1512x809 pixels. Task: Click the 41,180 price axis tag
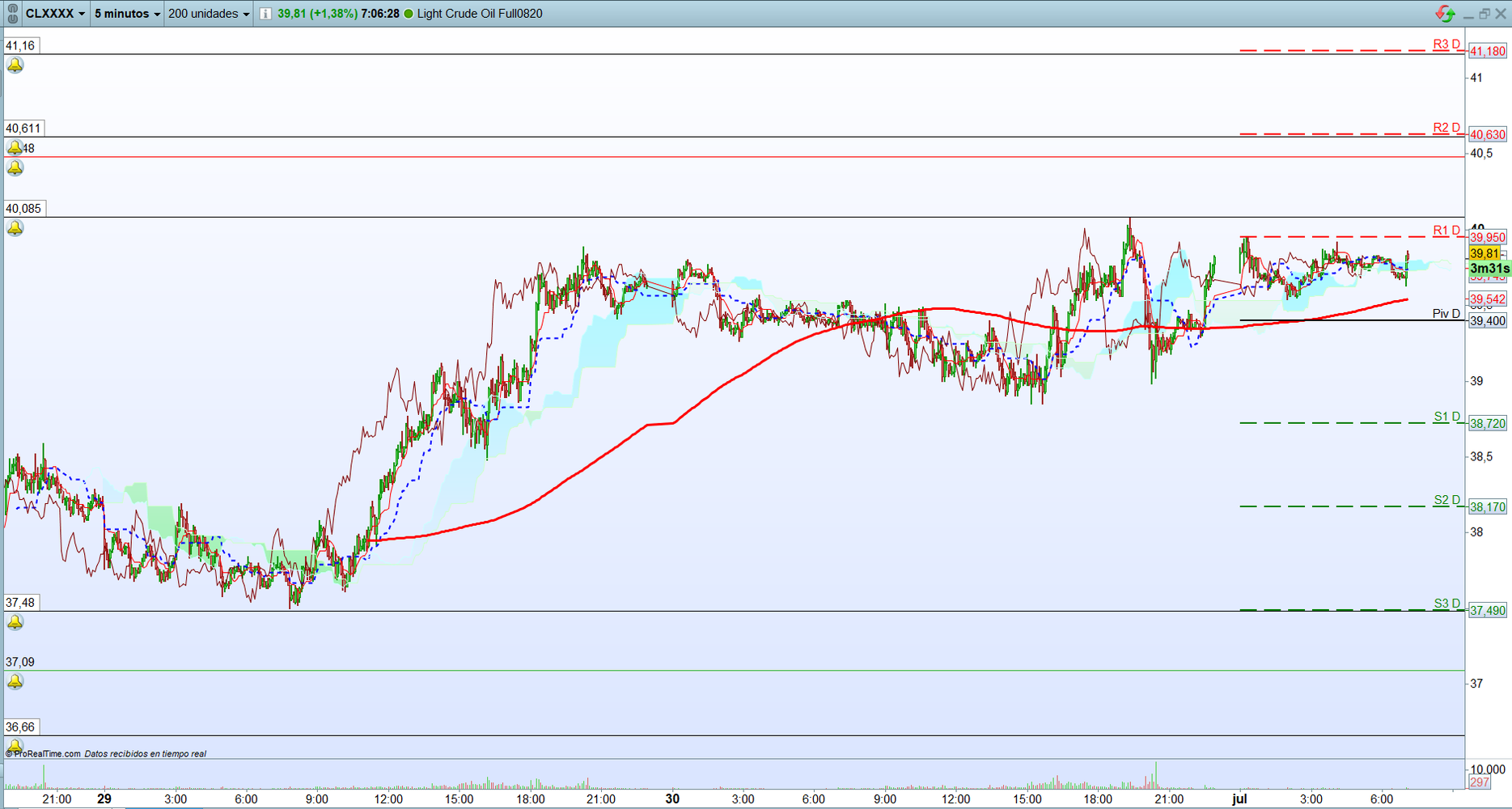click(x=1488, y=51)
